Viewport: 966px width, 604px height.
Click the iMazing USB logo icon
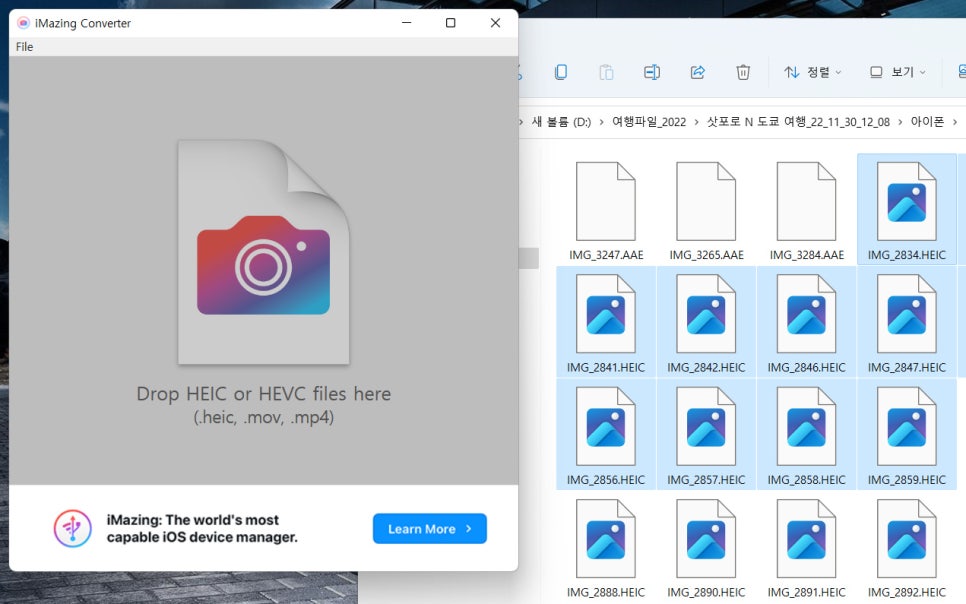73,529
